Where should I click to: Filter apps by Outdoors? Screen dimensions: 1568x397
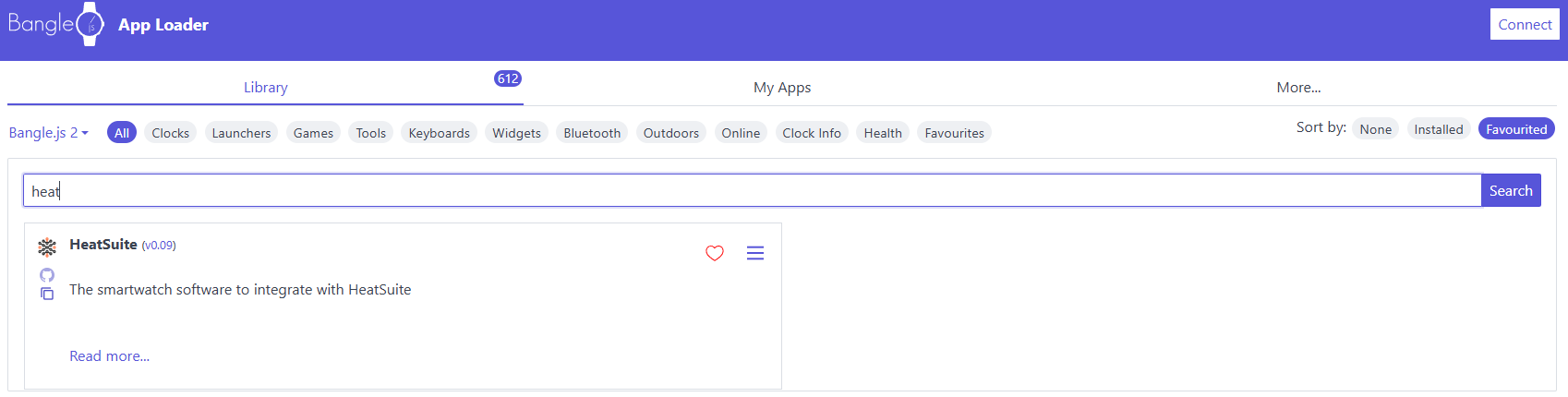click(x=671, y=133)
